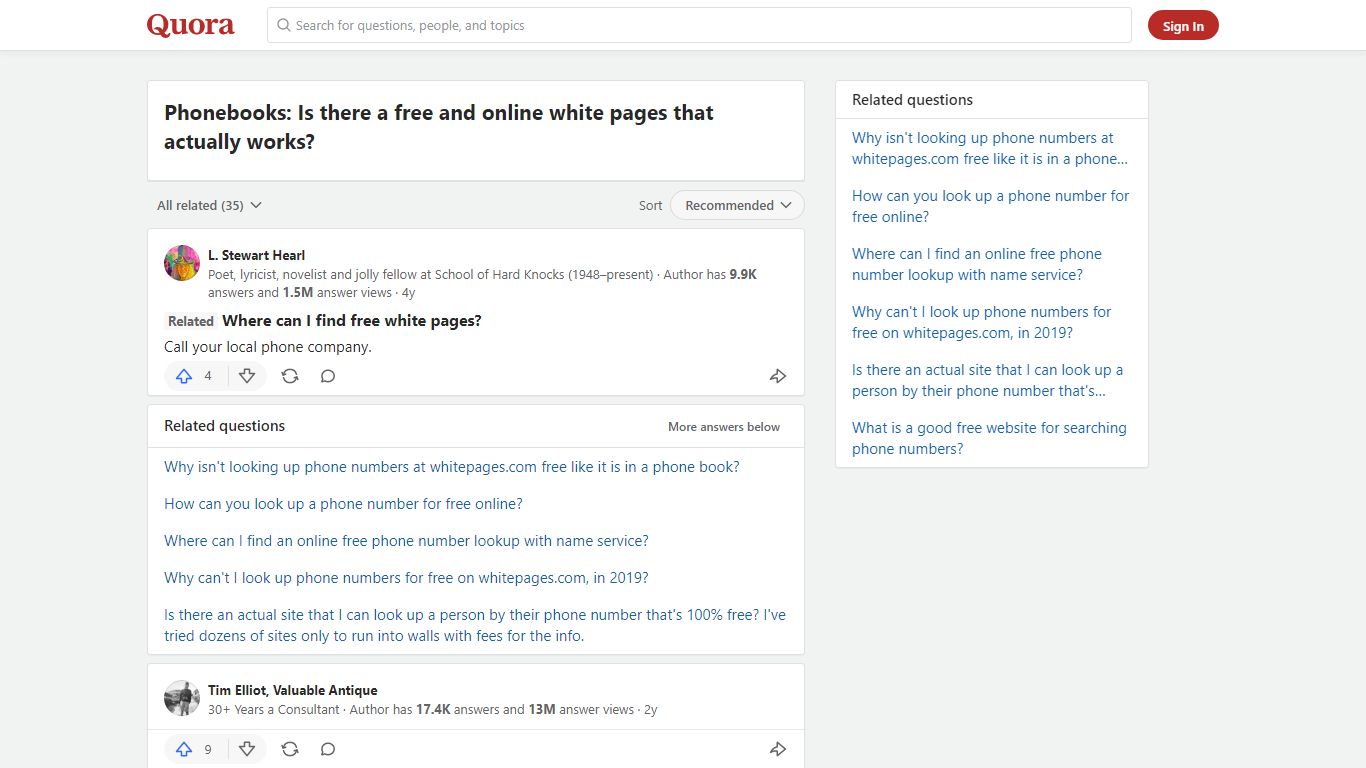Reshare L. Stewart Hearl's answer

tap(290, 376)
